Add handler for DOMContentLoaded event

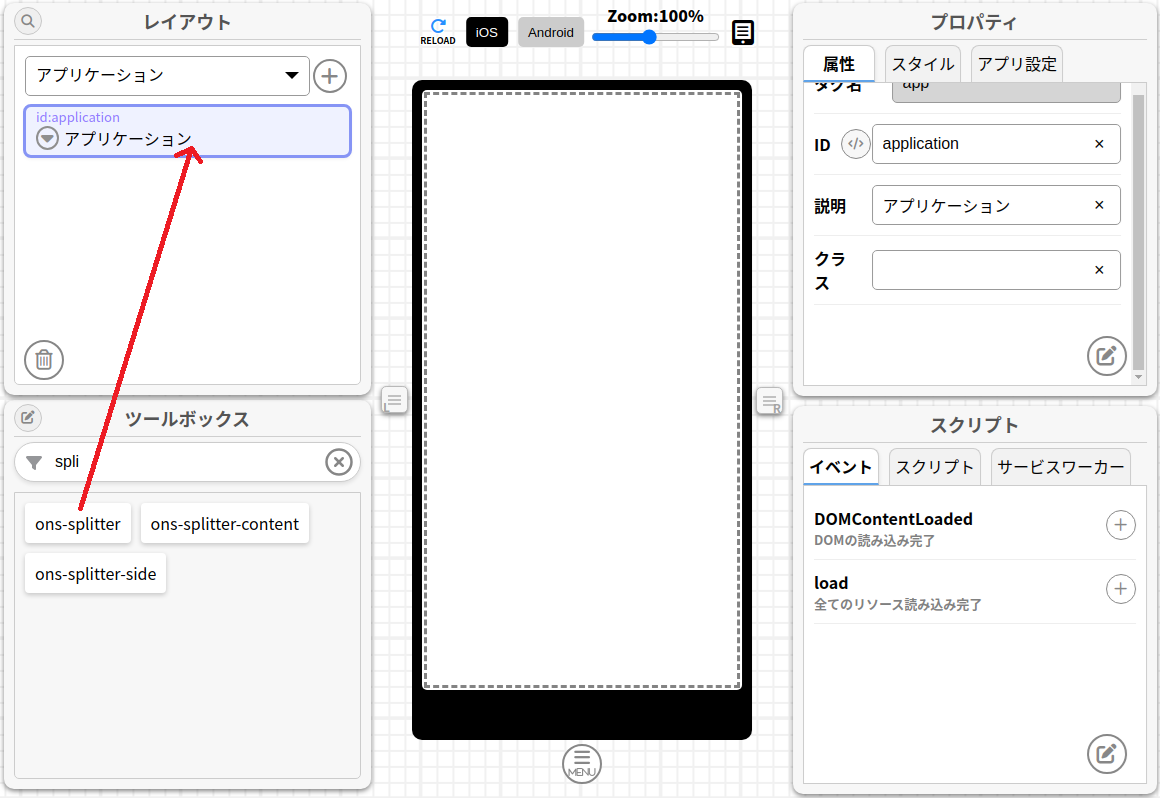[1120, 525]
